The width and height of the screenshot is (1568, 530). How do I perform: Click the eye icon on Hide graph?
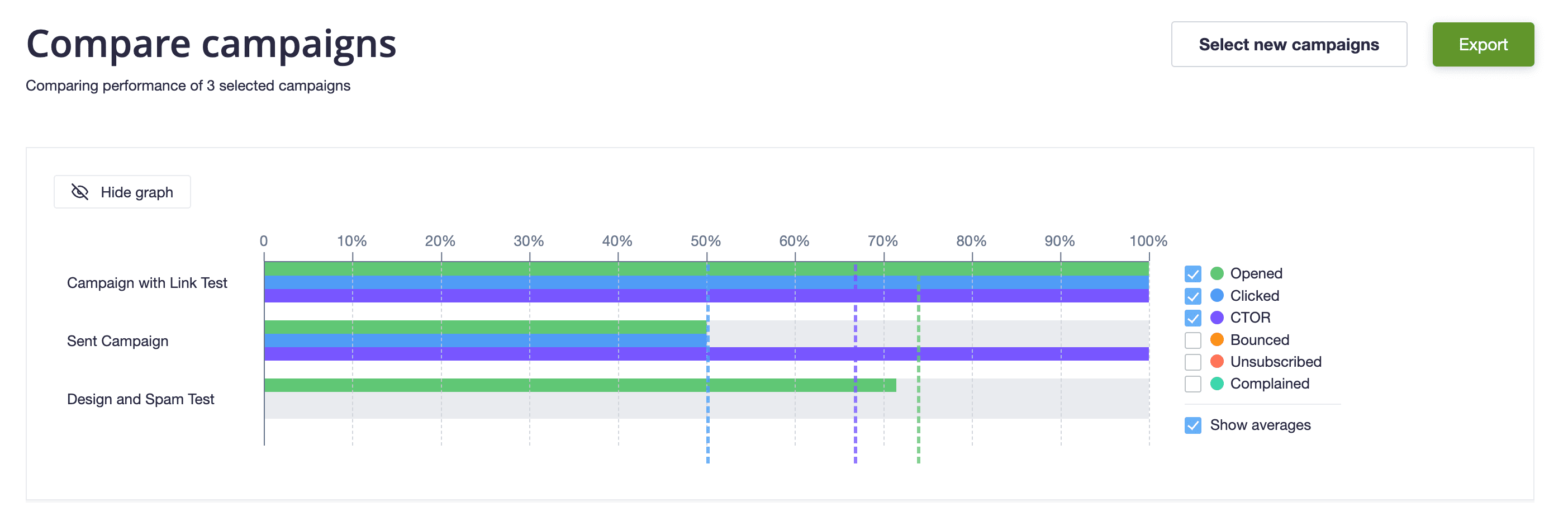click(80, 191)
